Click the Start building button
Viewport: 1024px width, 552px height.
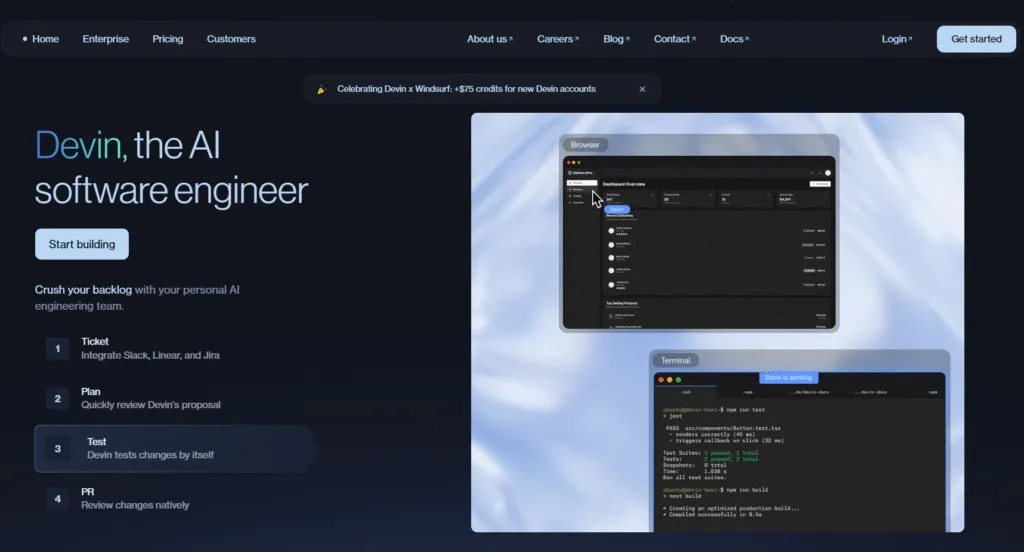(x=82, y=244)
